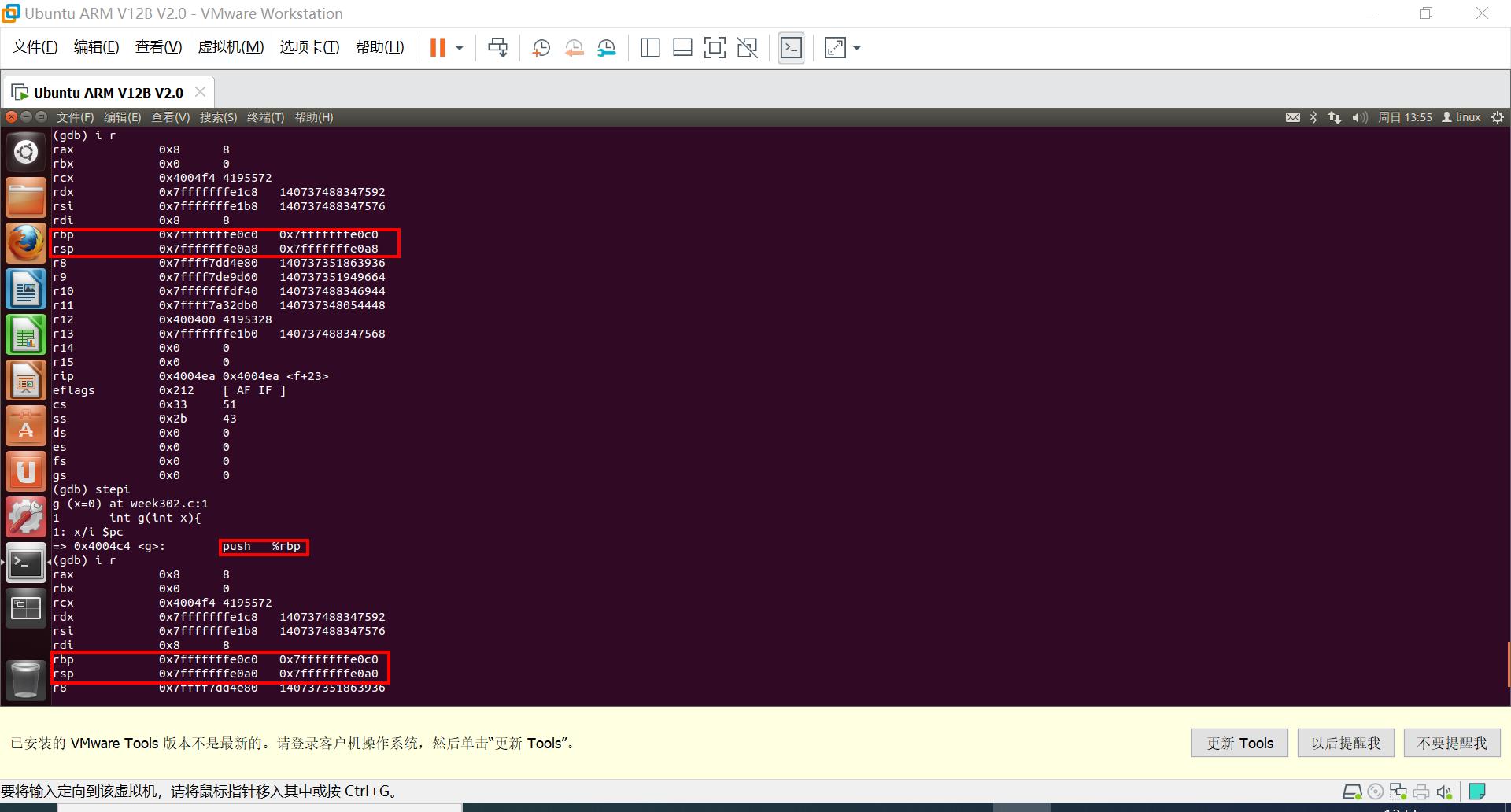
Task: Open LibreOffice Impress from launcher
Action: 26,380
